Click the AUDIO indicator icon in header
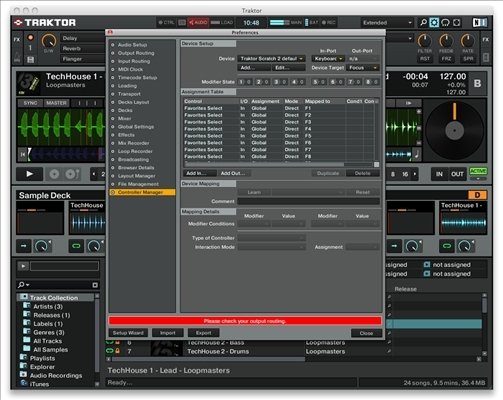This screenshot has width=503, height=400. tap(198, 23)
